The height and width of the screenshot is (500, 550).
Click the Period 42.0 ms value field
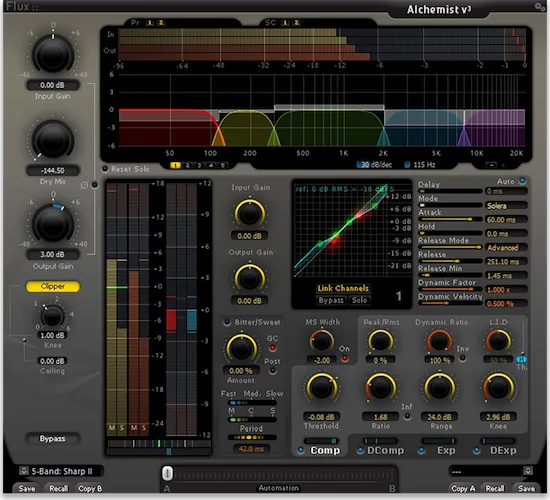pos(251,448)
